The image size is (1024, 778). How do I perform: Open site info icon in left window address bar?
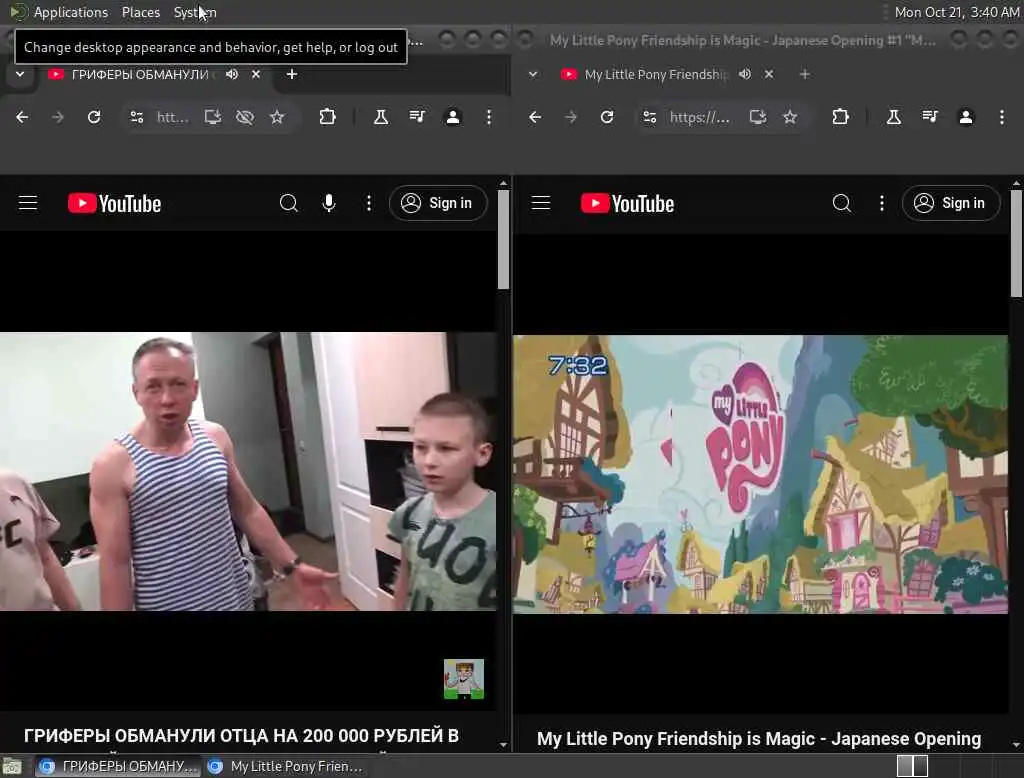click(136, 117)
